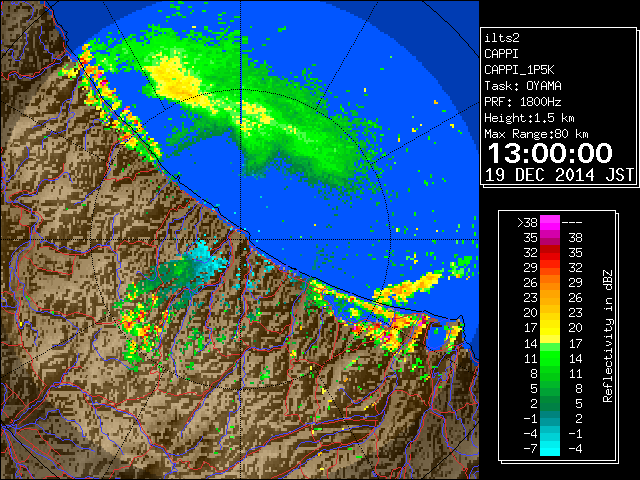Click the '19 DEC 2014 JST' date text
The height and width of the screenshot is (480, 640).
tap(559, 175)
